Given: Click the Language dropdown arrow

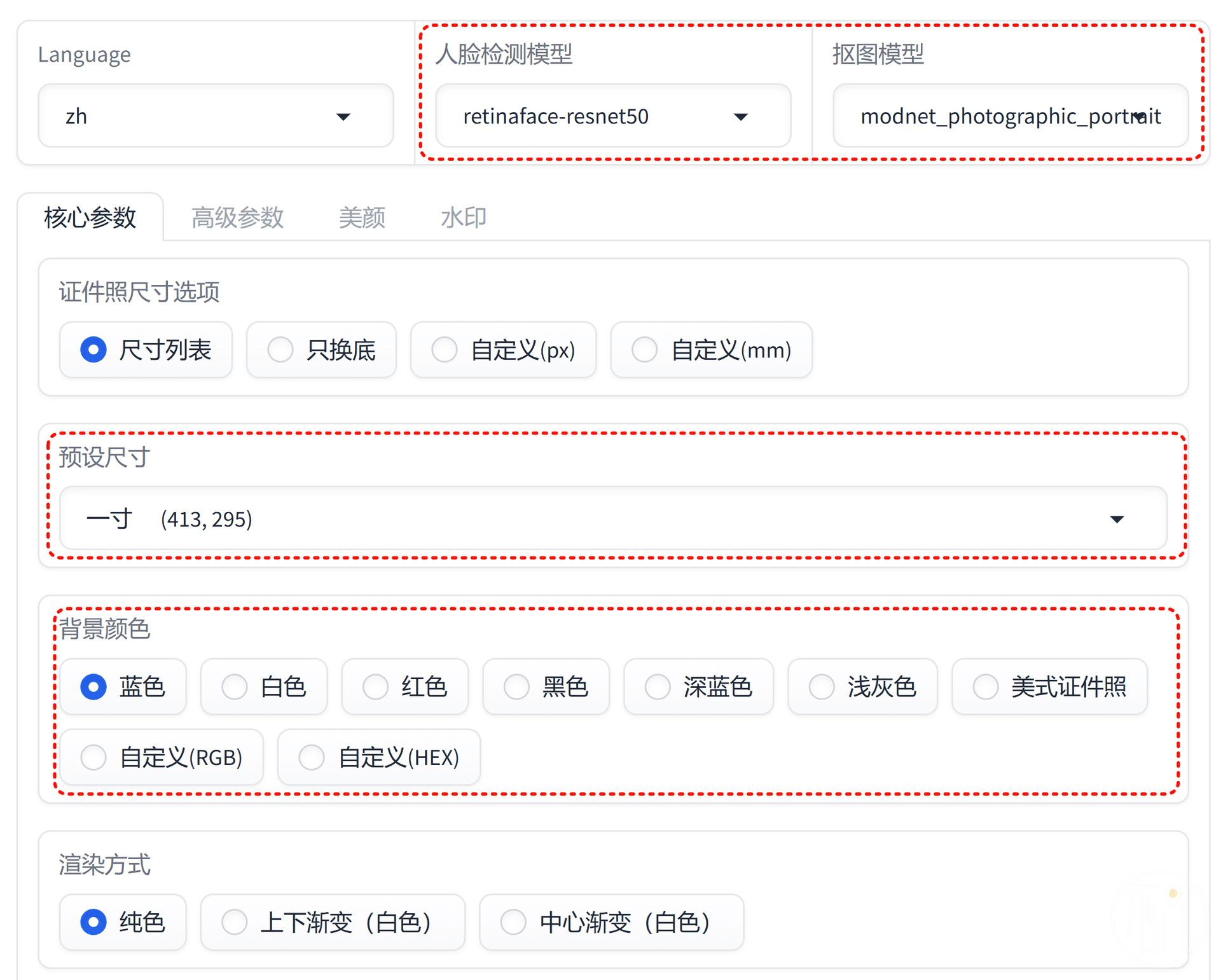Looking at the screenshot, I should tap(343, 116).
